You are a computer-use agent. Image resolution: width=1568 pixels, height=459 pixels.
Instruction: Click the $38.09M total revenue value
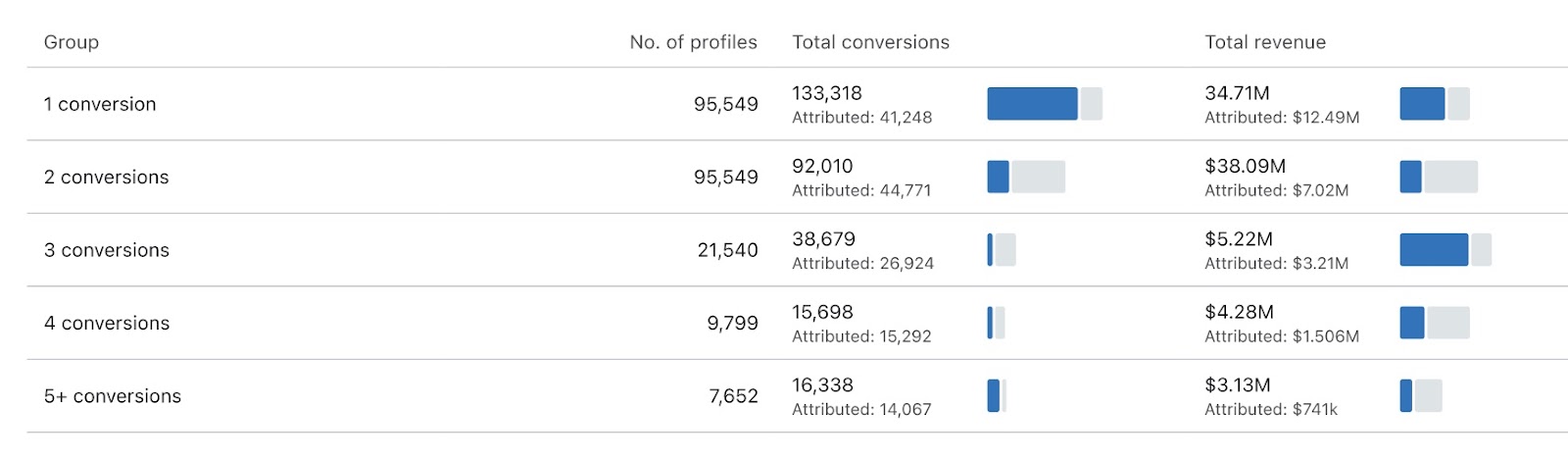(1245, 167)
